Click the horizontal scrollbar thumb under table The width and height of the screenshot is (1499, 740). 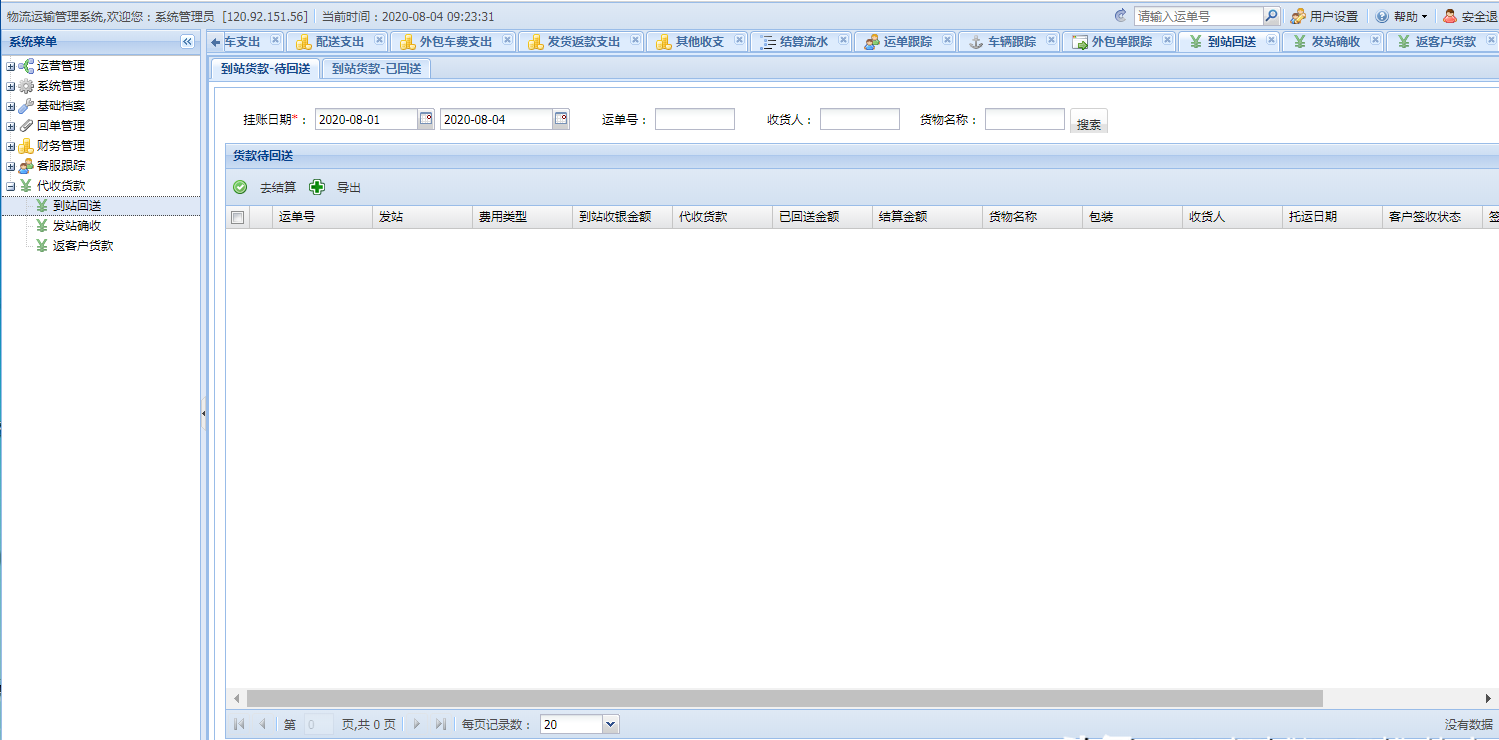point(785,698)
